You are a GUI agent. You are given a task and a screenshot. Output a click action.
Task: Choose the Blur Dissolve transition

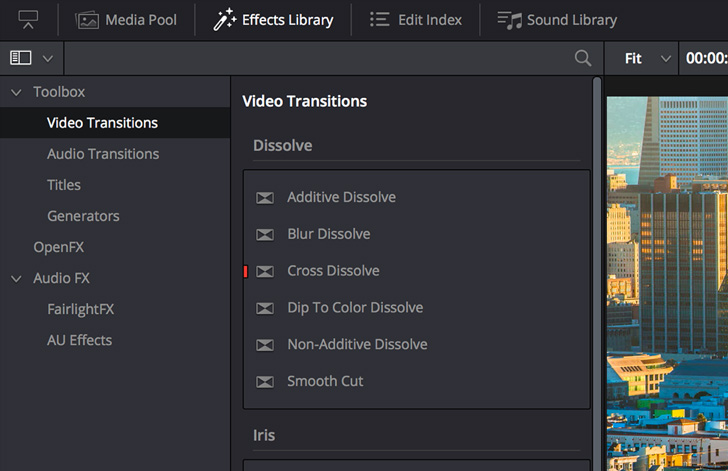click(329, 234)
